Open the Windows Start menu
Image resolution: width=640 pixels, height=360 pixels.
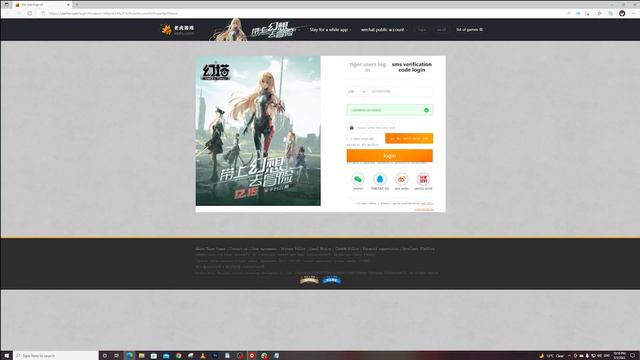pyautogui.click(x=6, y=356)
